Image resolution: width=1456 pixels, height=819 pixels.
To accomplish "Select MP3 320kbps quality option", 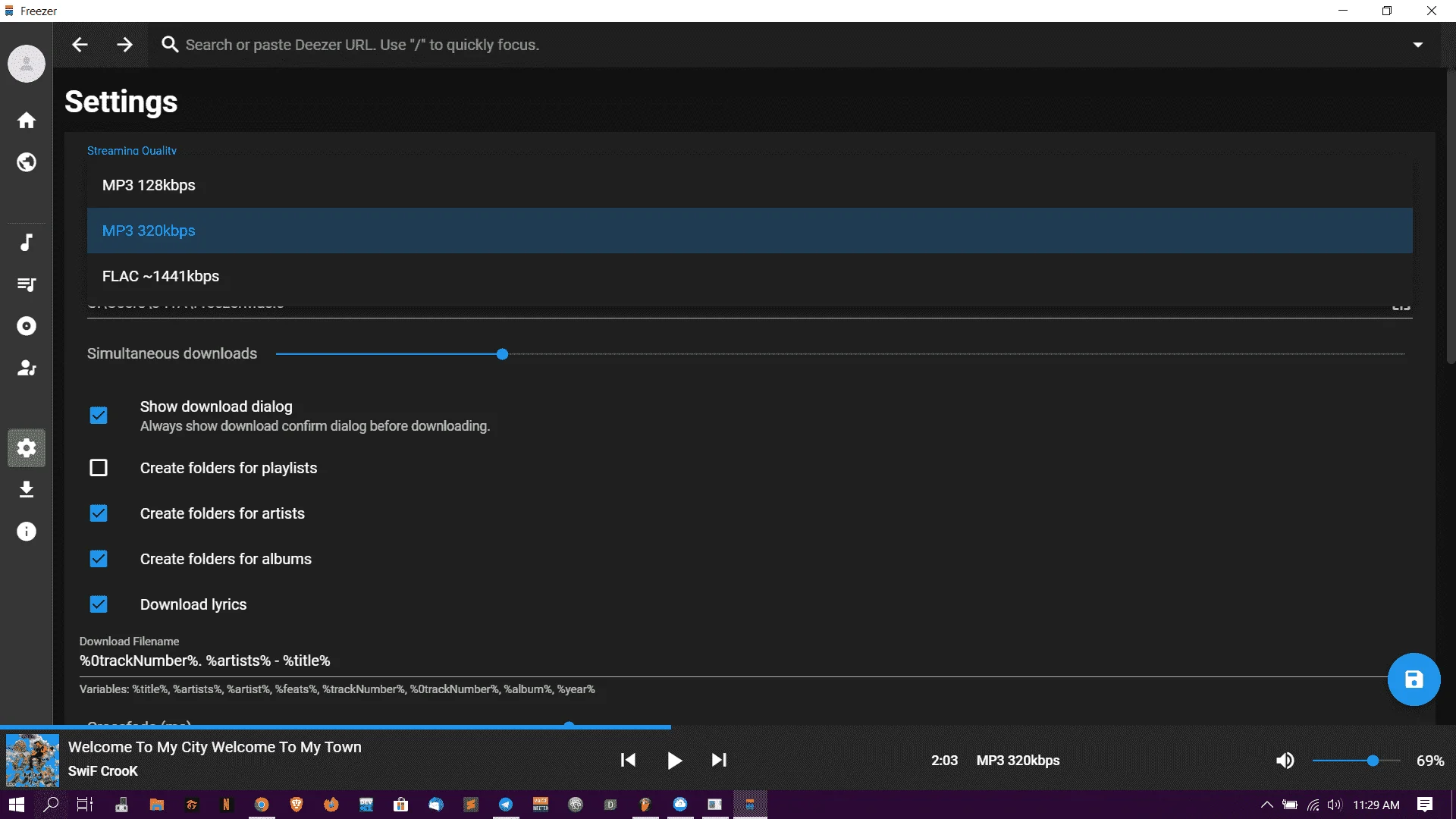I will tap(749, 231).
